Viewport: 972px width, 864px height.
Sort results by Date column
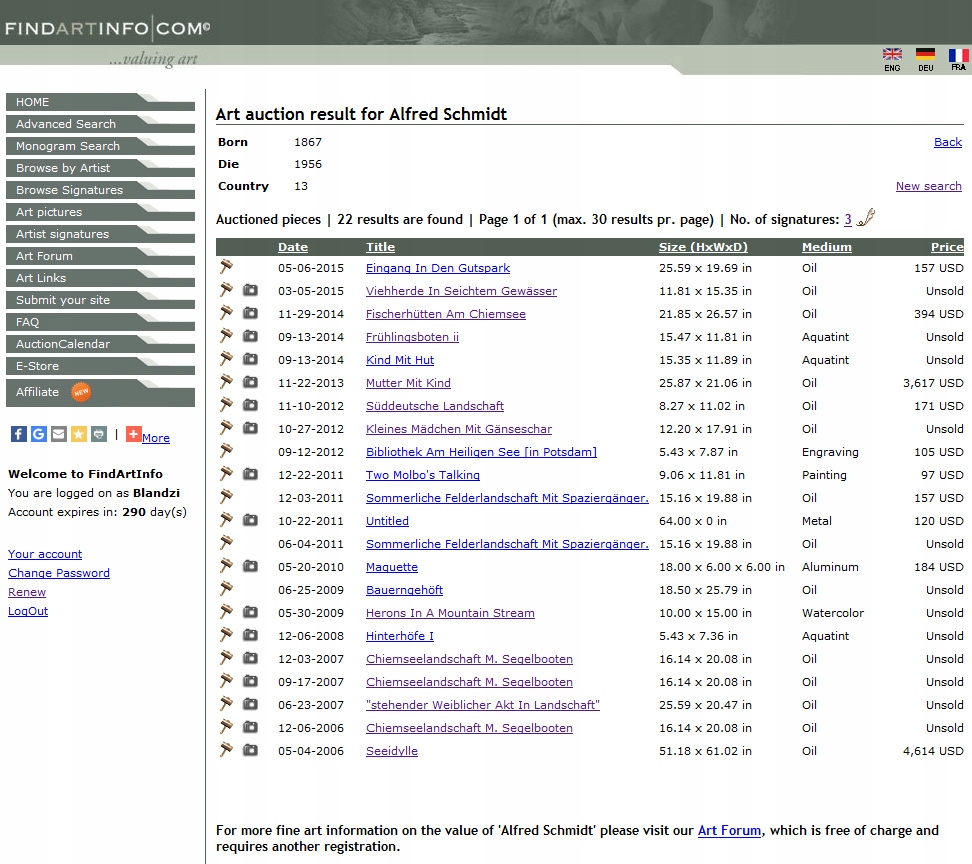(293, 247)
